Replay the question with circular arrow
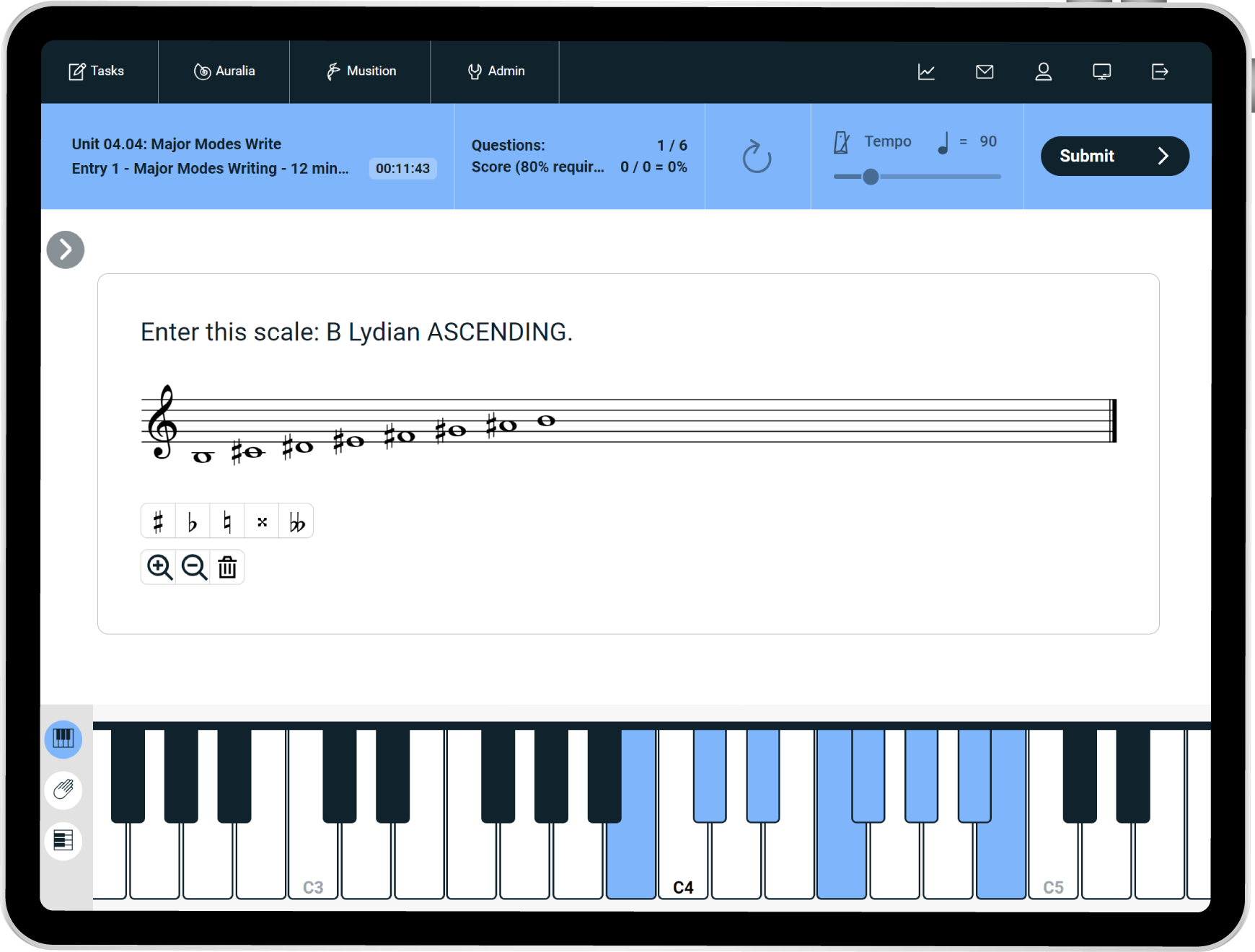 (x=757, y=157)
